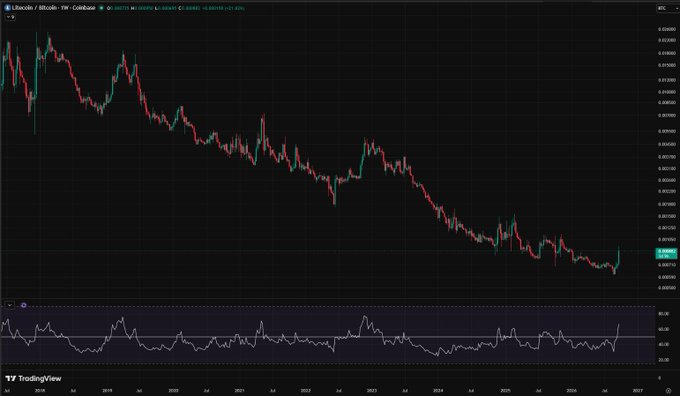This screenshot has height=396, width=680.
Task: Open the TradingView logo link
Action: click(x=33, y=379)
